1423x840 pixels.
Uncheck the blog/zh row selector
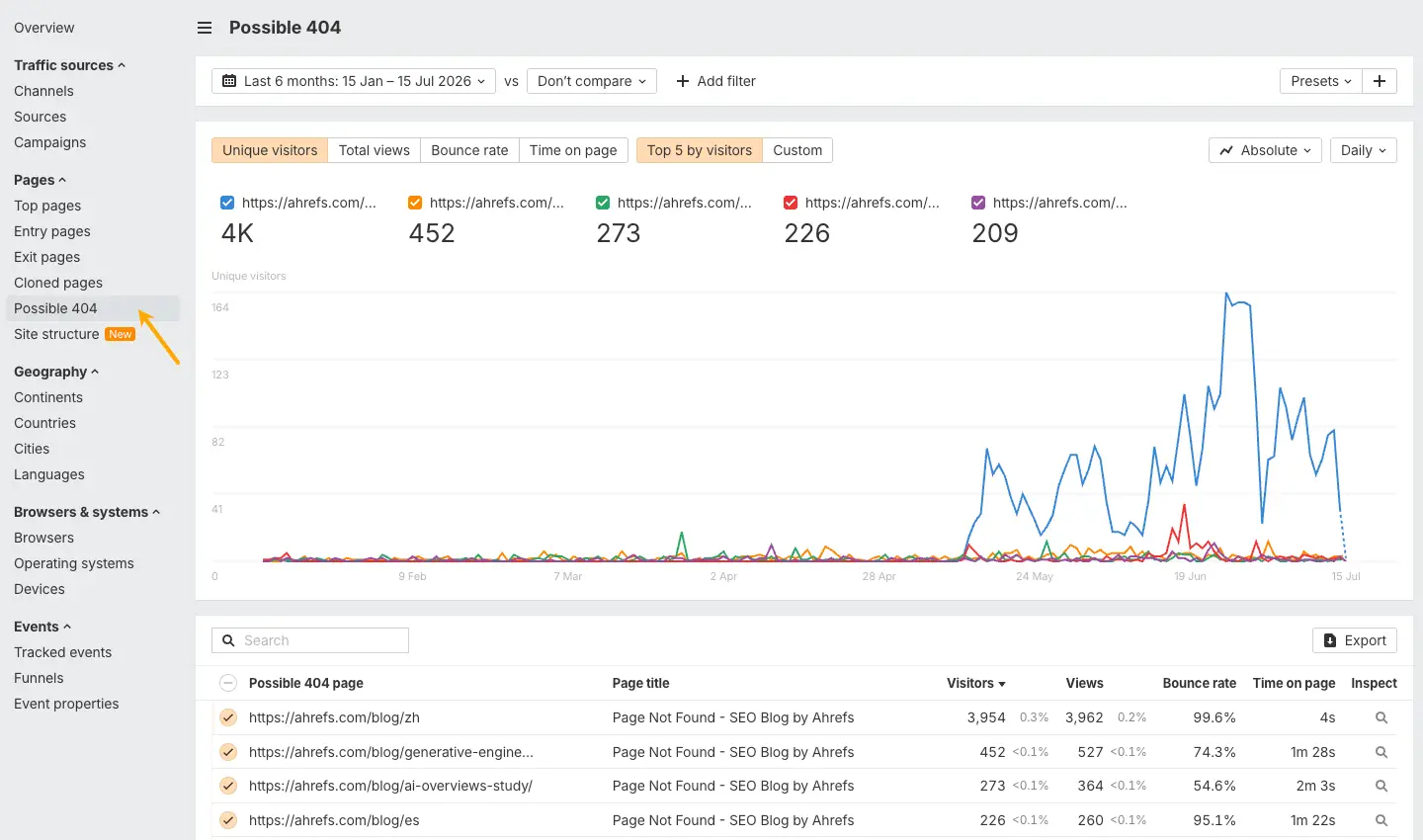(228, 717)
